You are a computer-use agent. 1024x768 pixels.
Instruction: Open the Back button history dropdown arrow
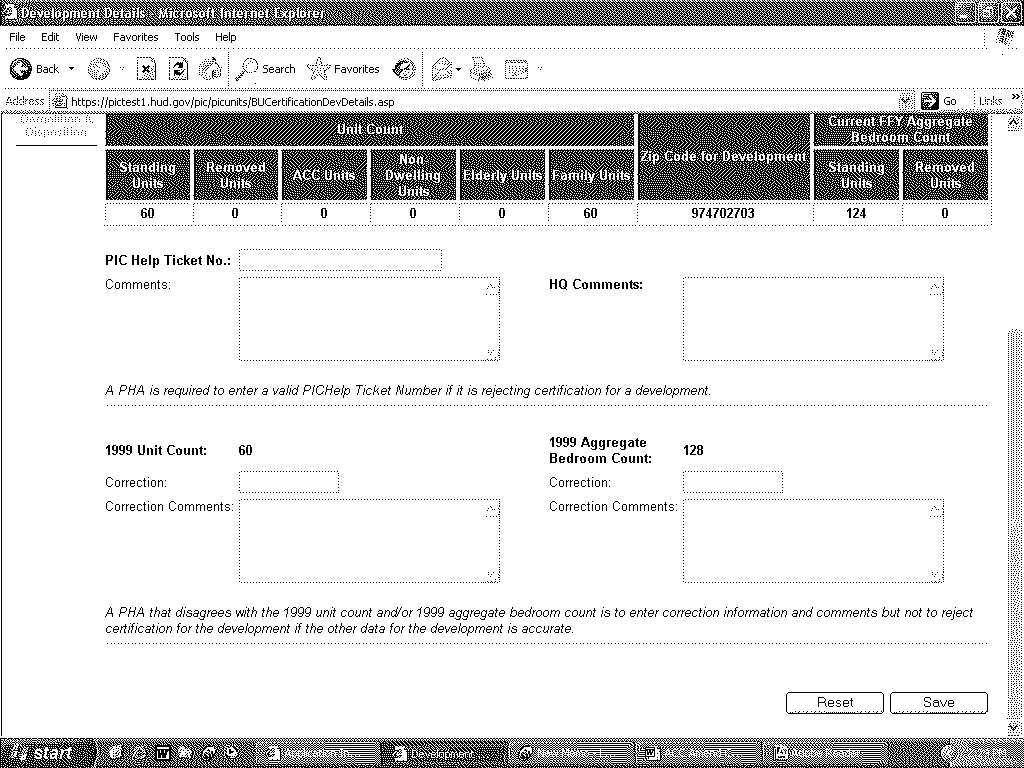[71, 69]
